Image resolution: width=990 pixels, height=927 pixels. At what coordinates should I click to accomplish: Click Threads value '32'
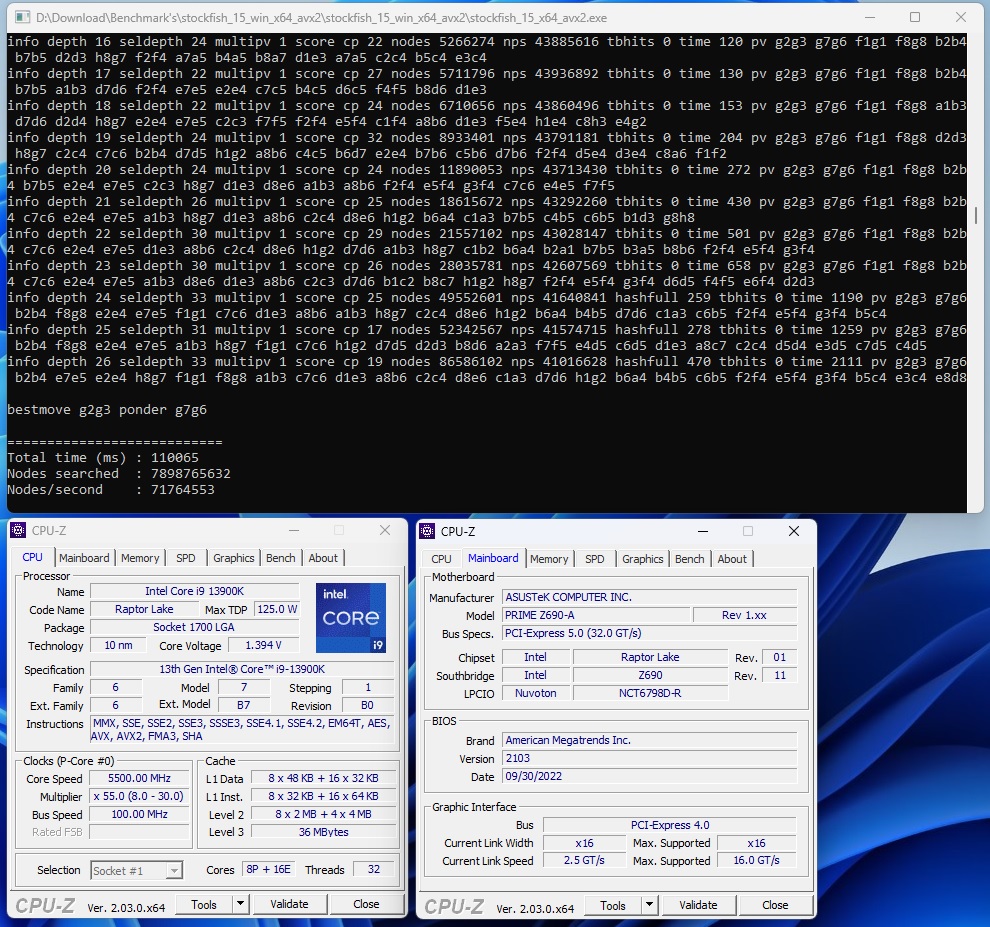pyautogui.click(x=374, y=870)
